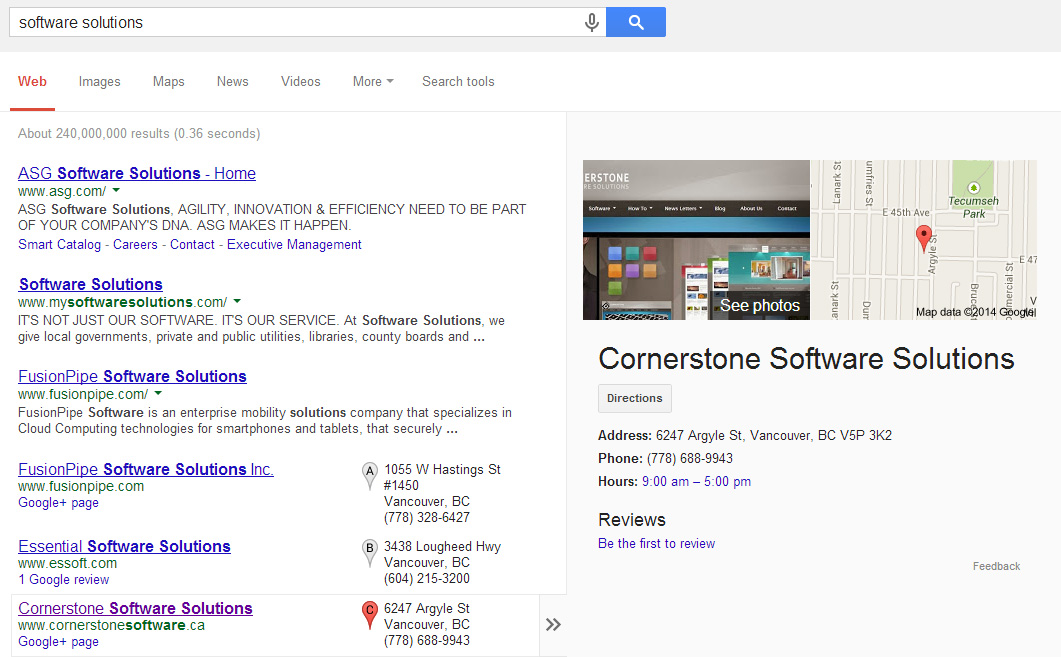Open ASG Software Solutions - Home result
Viewport: 1061px width, 657px height.
click(x=137, y=173)
